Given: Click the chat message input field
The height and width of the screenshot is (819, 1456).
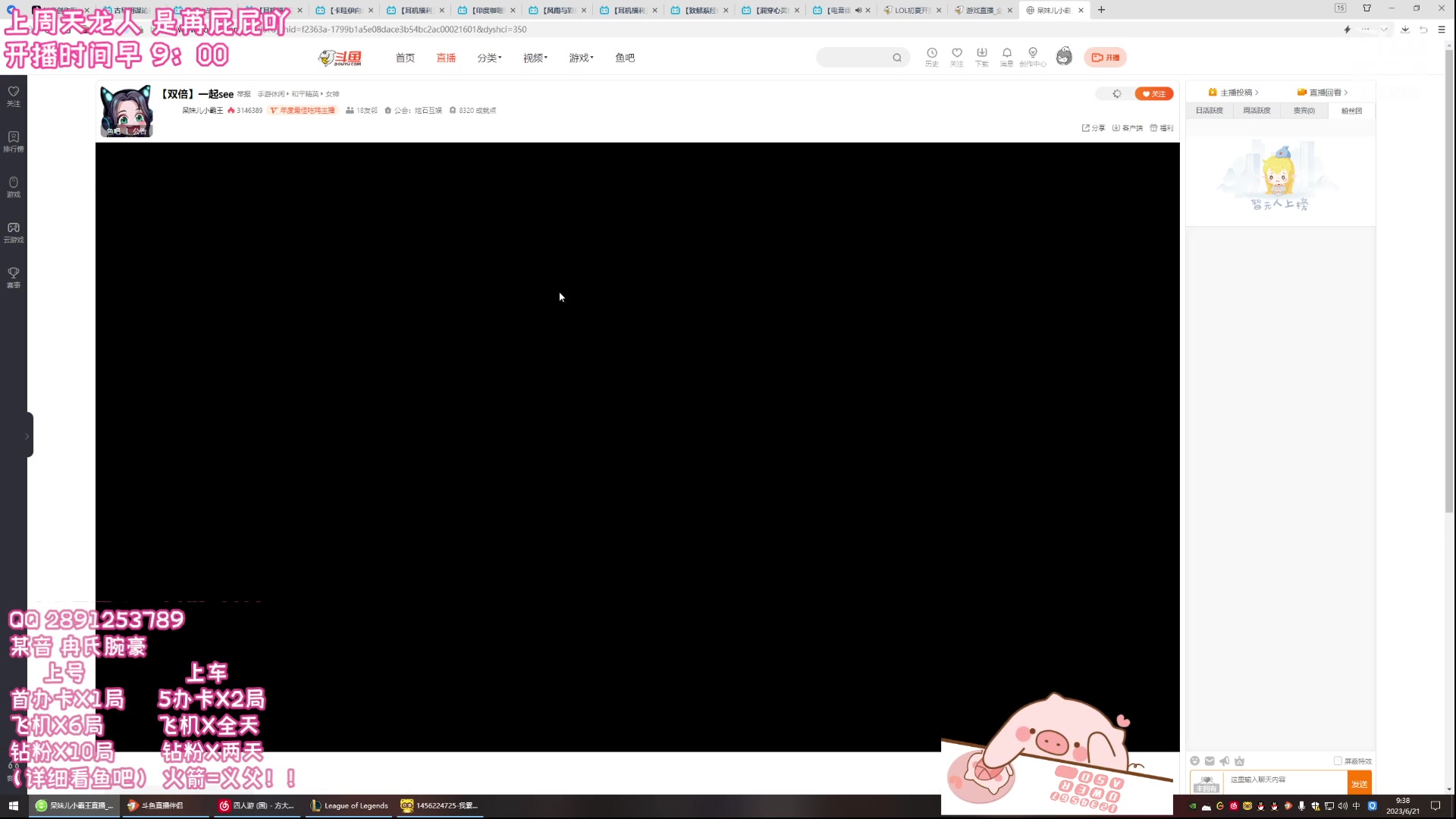Looking at the screenshot, I should (x=1286, y=783).
